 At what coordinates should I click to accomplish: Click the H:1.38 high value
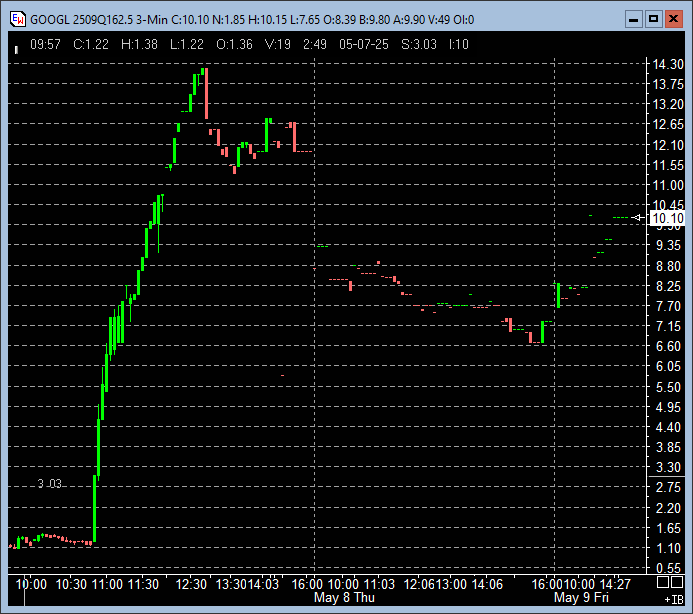[139, 44]
